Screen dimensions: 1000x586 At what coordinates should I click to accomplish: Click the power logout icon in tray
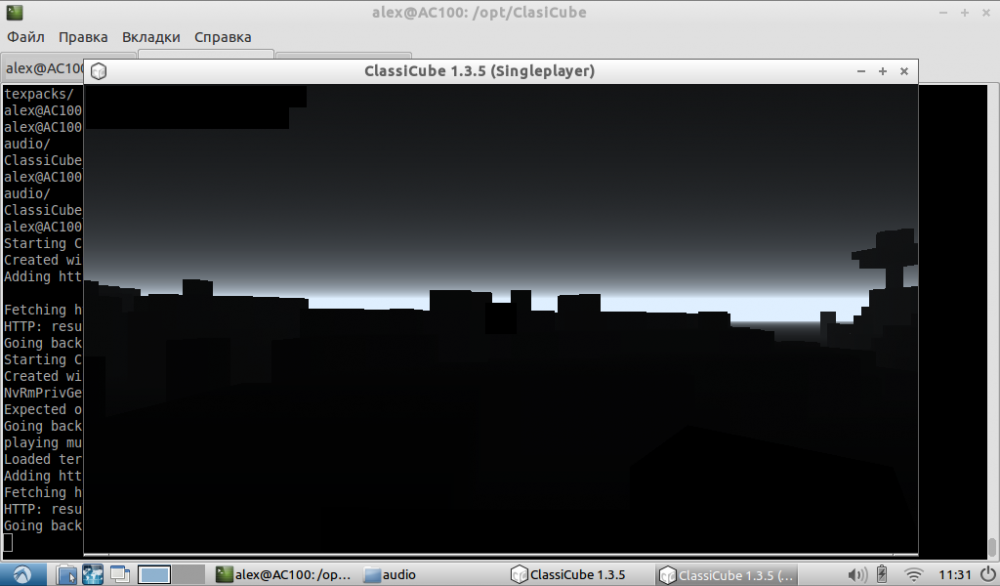tap(988, 575)
